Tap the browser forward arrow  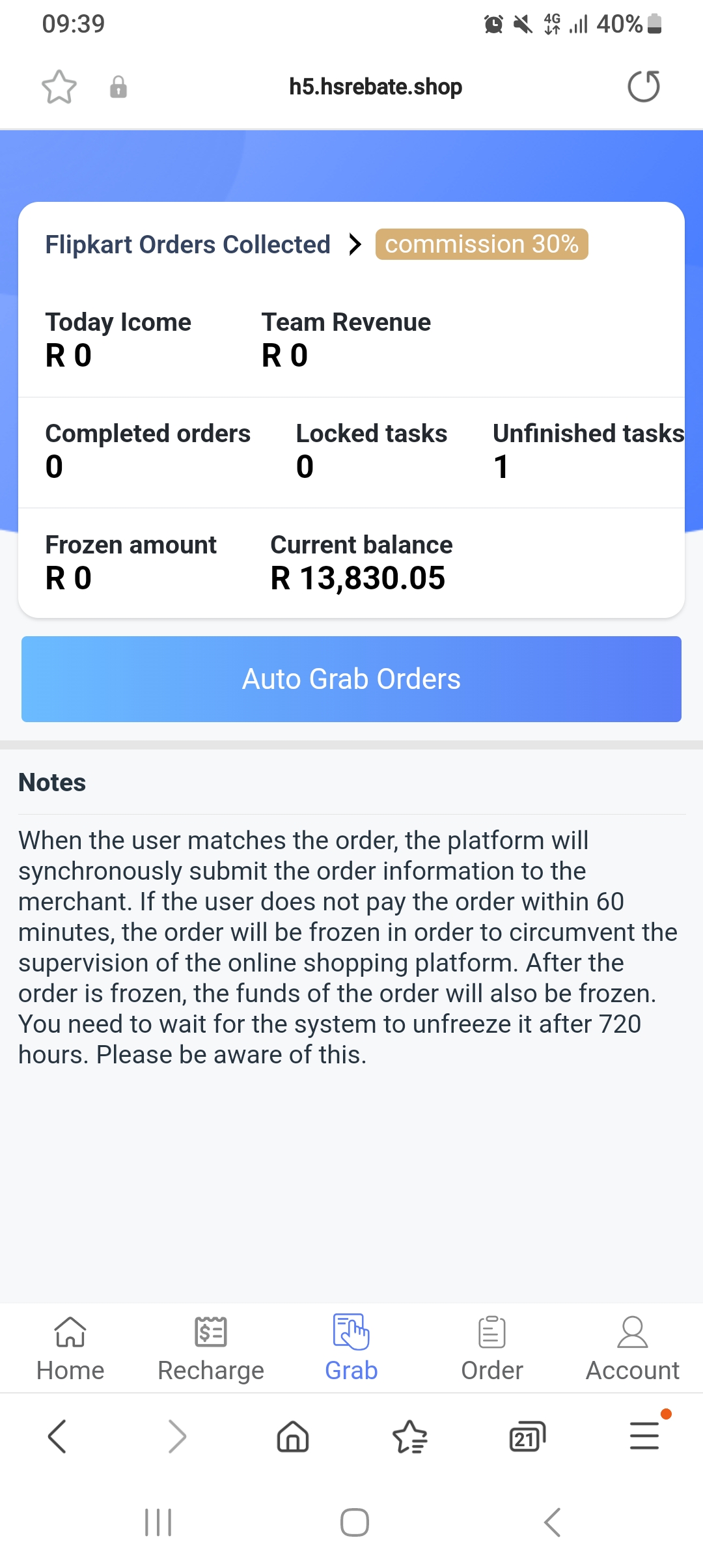tap(177, 1436)
